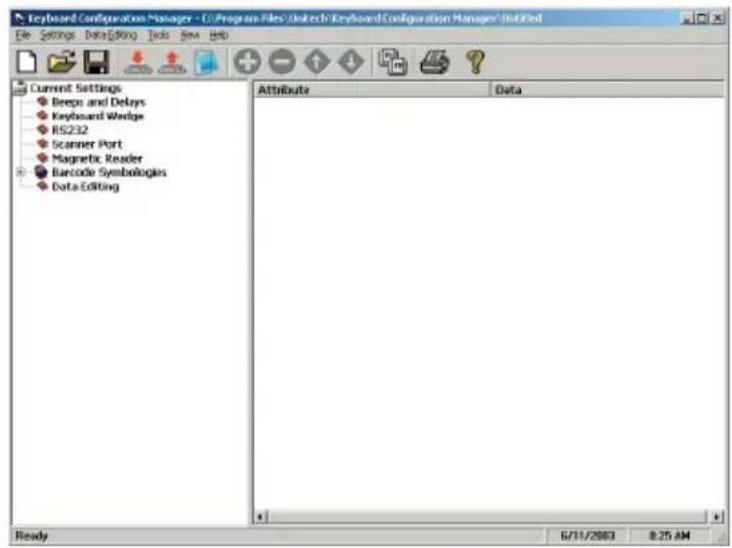This screenshot has height=548, width=732.
Task: Close the Keyboard Configuration Manager window
Action: coord(718,18)
